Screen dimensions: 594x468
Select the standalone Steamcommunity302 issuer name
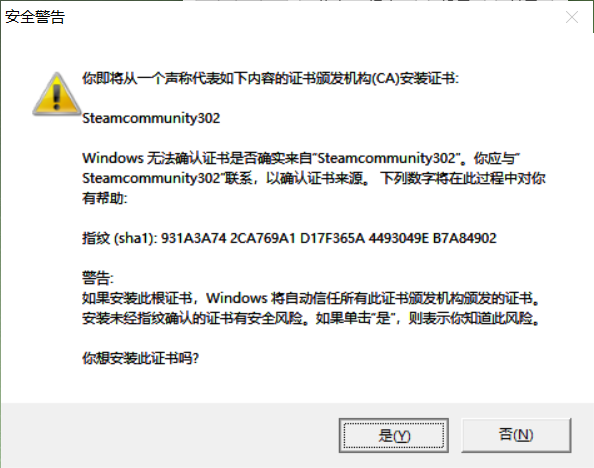(x=151, y=118)
